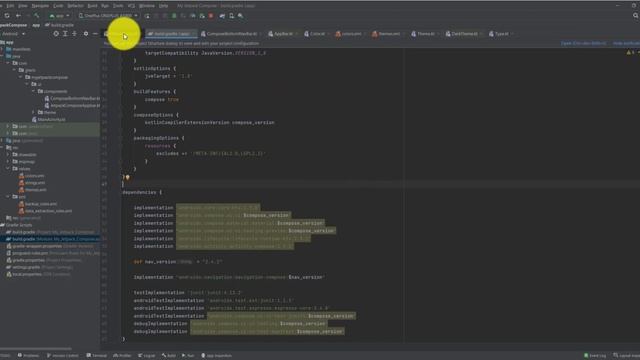Open the Navigate menu
Viewport: 640px width, 360px height.
(40, 6)
